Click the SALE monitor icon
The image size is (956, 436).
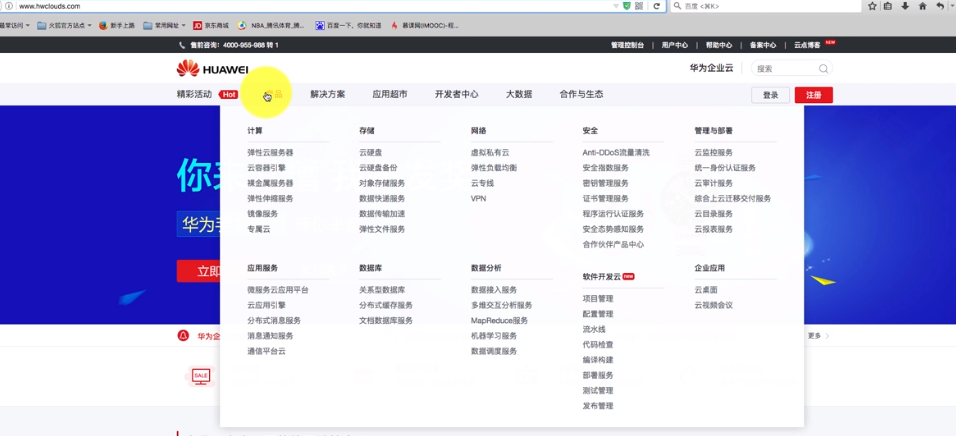(201, 376)
